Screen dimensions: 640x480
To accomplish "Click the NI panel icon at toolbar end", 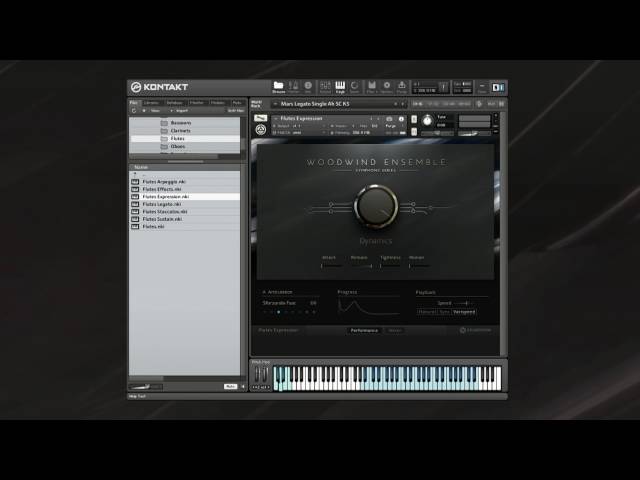I will (498, 87).
